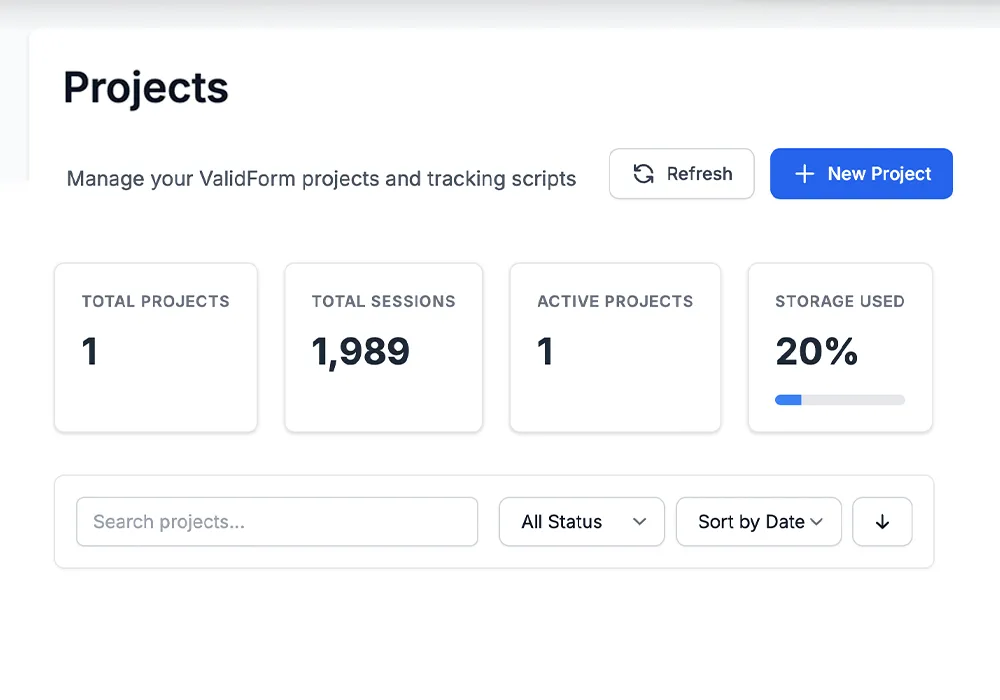Click the Projects page heading
1000x700 pixels.
tap(145, 88)
